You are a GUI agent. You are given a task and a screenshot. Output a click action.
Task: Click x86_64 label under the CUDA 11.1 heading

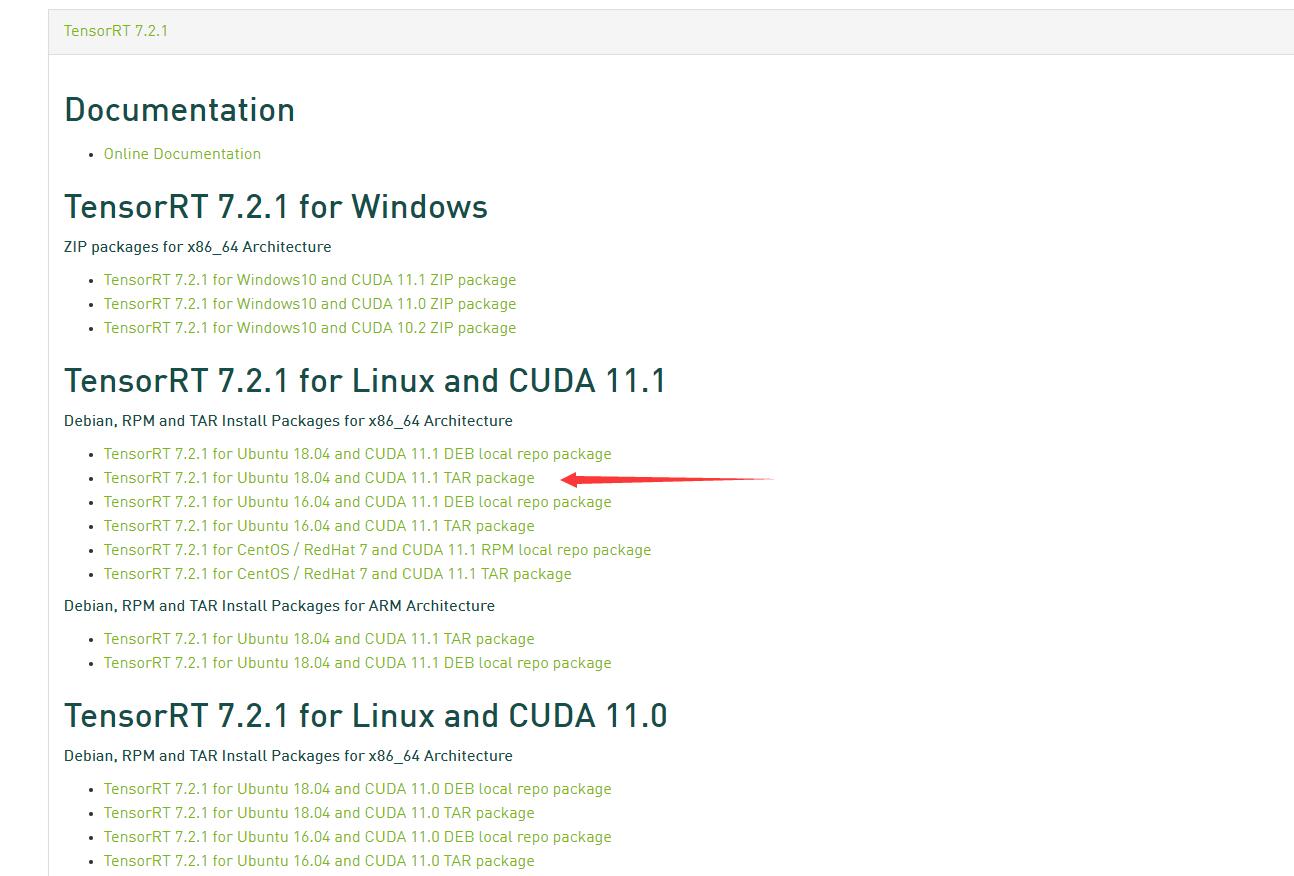click(x=288, y=421)
